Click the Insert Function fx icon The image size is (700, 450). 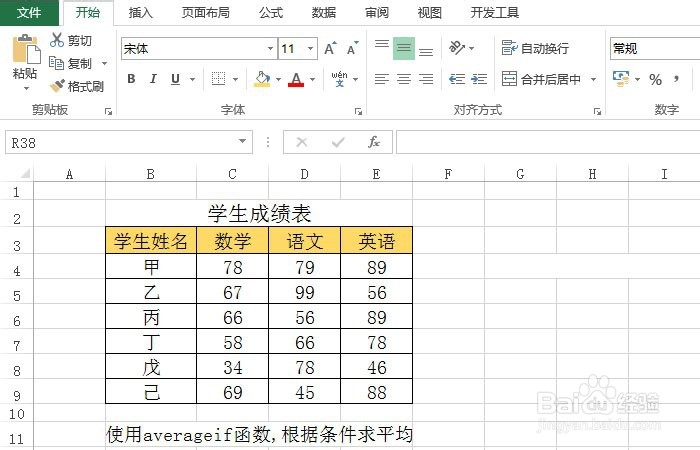374,142
